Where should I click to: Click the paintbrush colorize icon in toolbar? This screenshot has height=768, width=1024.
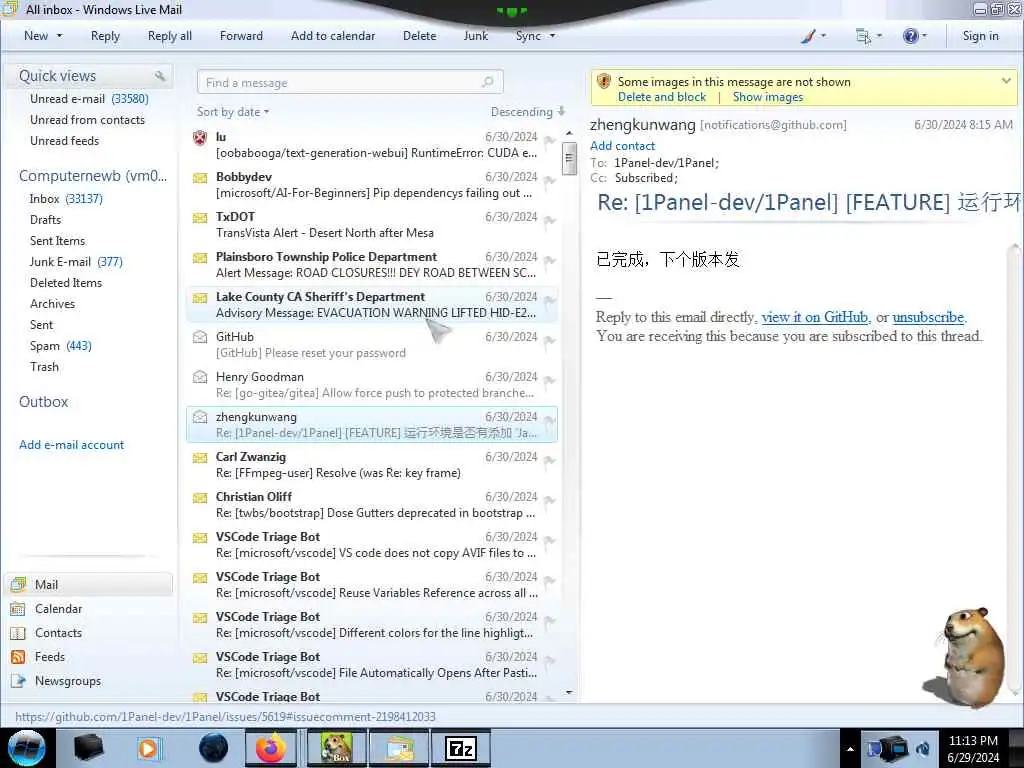(808, 36)
